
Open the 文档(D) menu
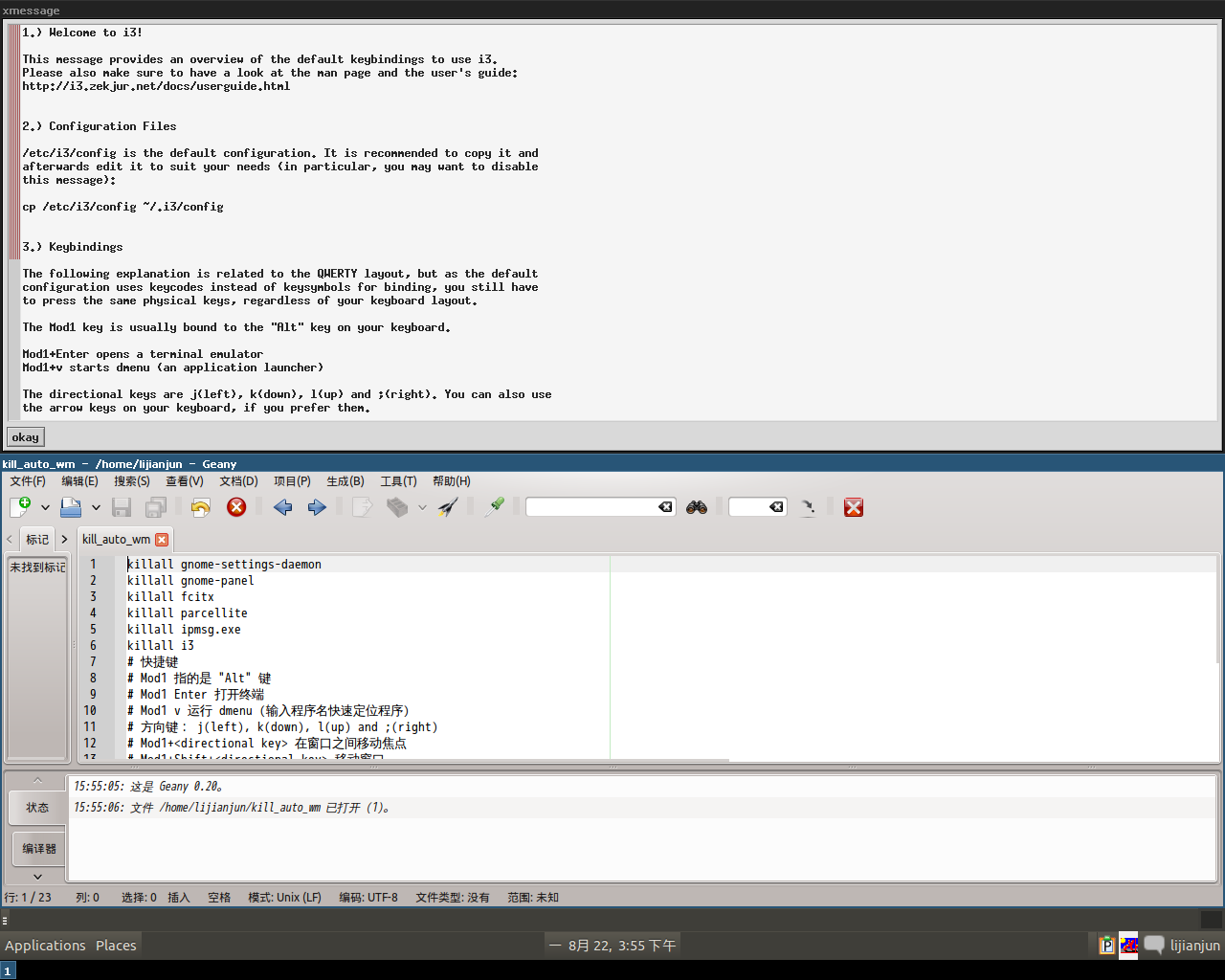(x=238, y=481)
